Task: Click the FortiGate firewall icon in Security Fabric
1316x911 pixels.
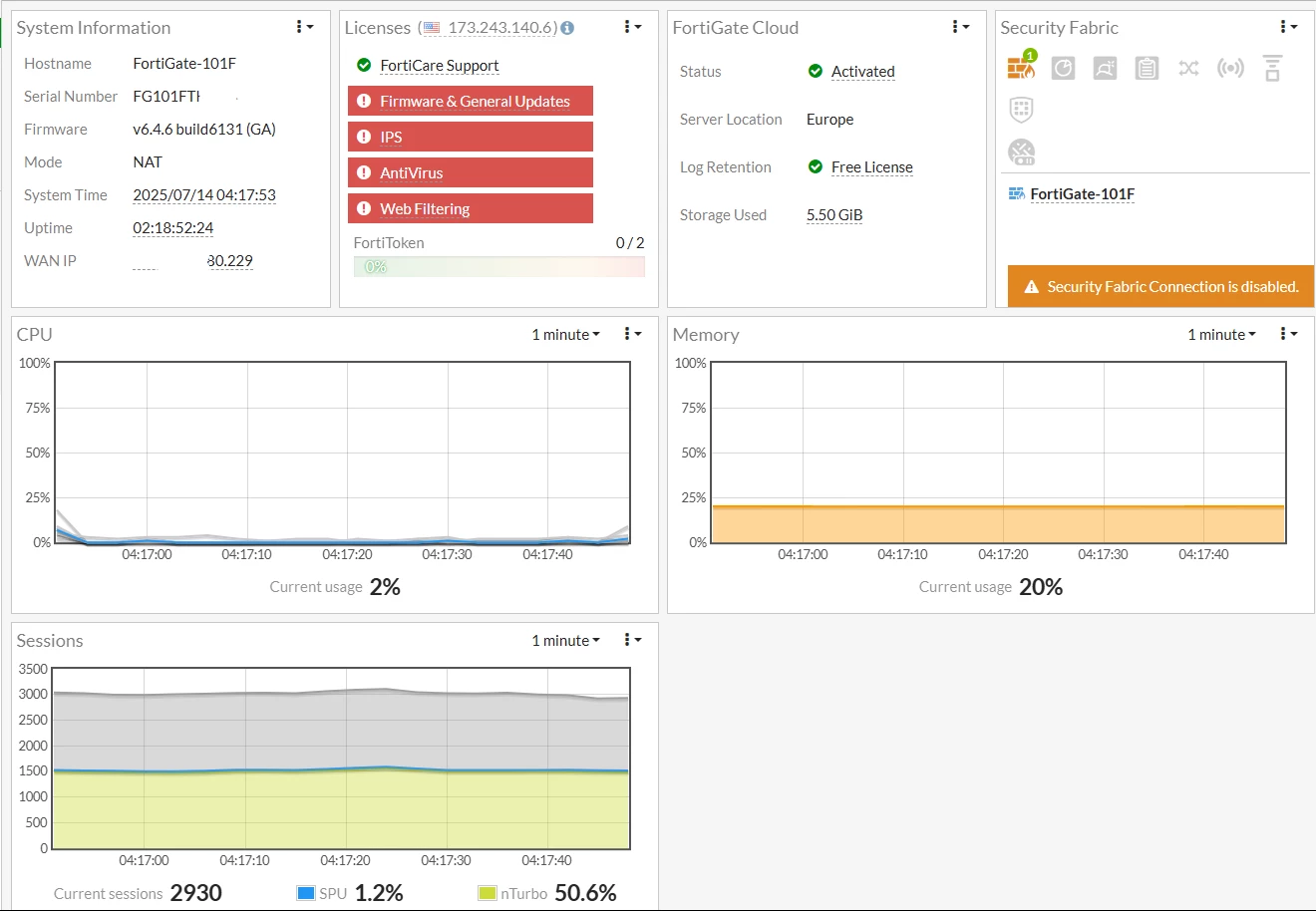Action: 1021,67
